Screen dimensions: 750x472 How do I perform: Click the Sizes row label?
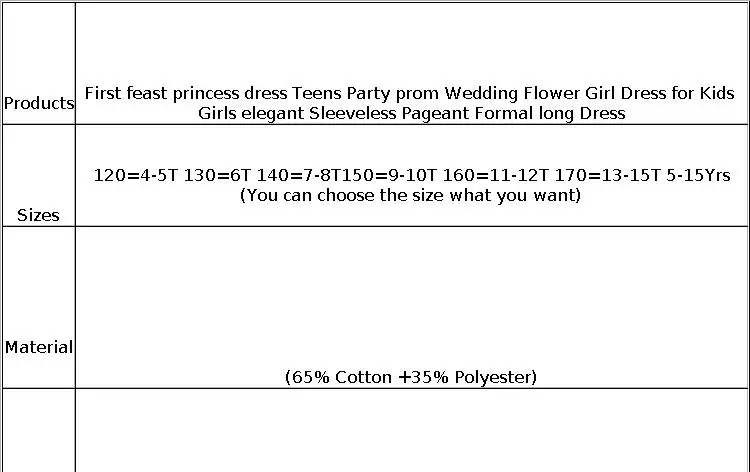pyautogui.click(x=38, y=215)
